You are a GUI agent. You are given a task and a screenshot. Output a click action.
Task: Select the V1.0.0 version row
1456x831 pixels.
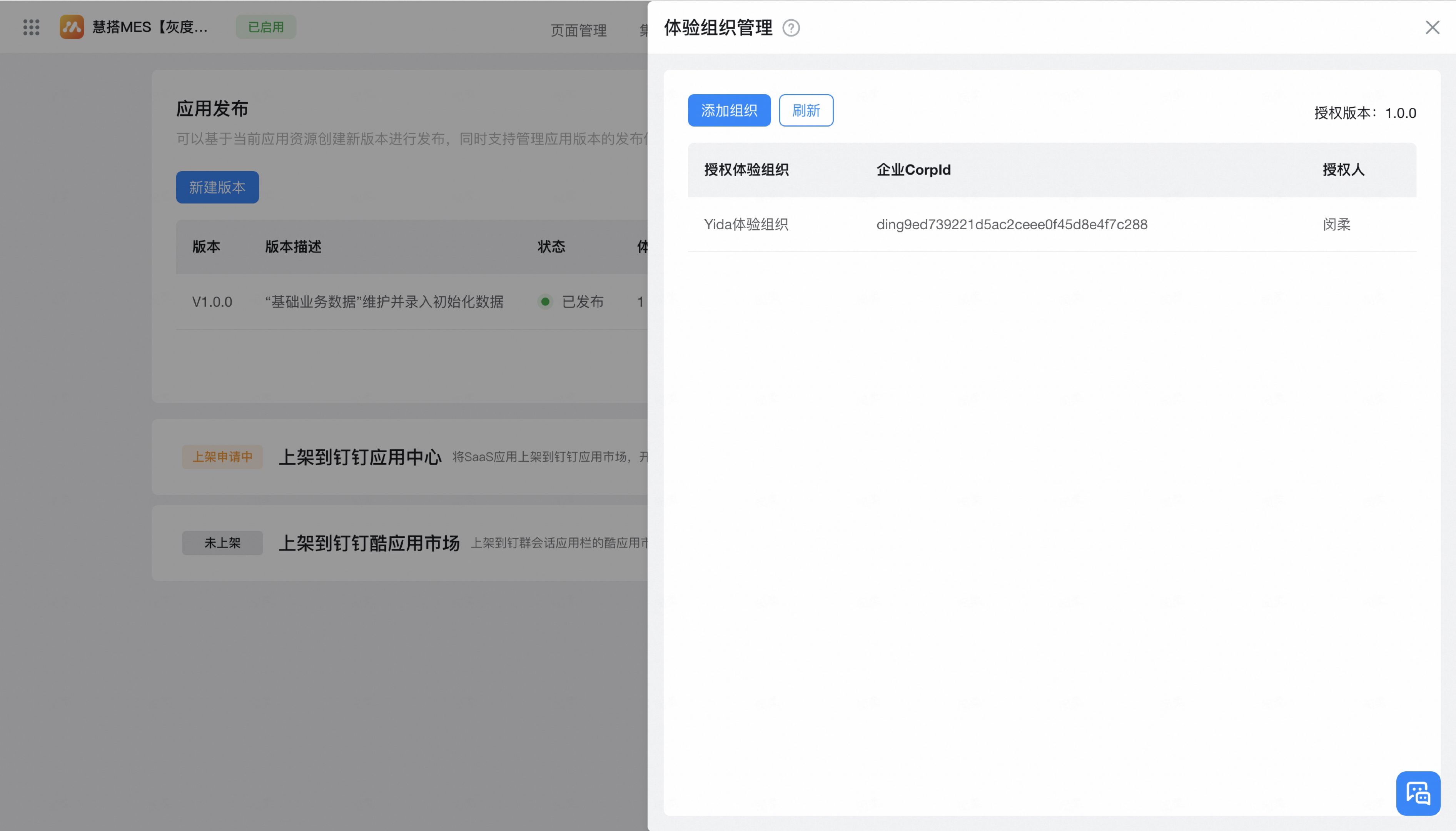tap(411, 301)
